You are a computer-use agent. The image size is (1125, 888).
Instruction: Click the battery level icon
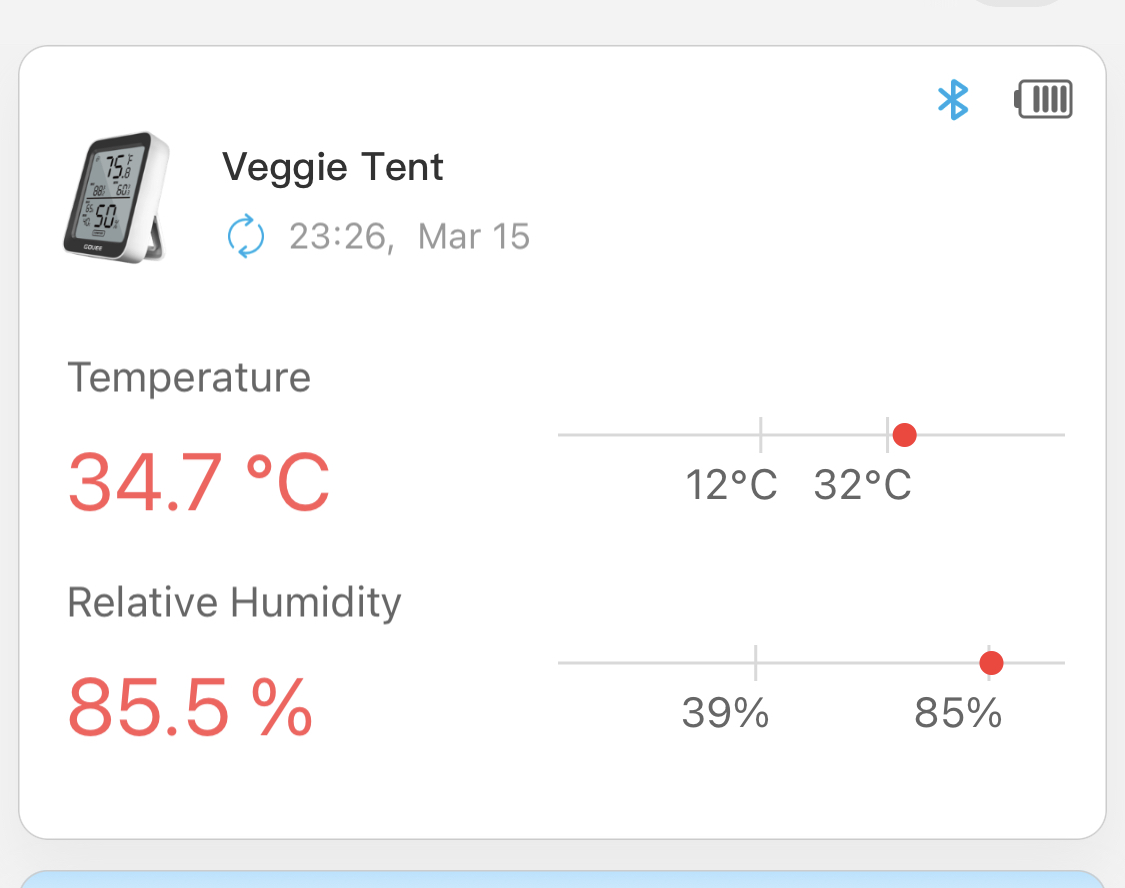click(1044, 100)
